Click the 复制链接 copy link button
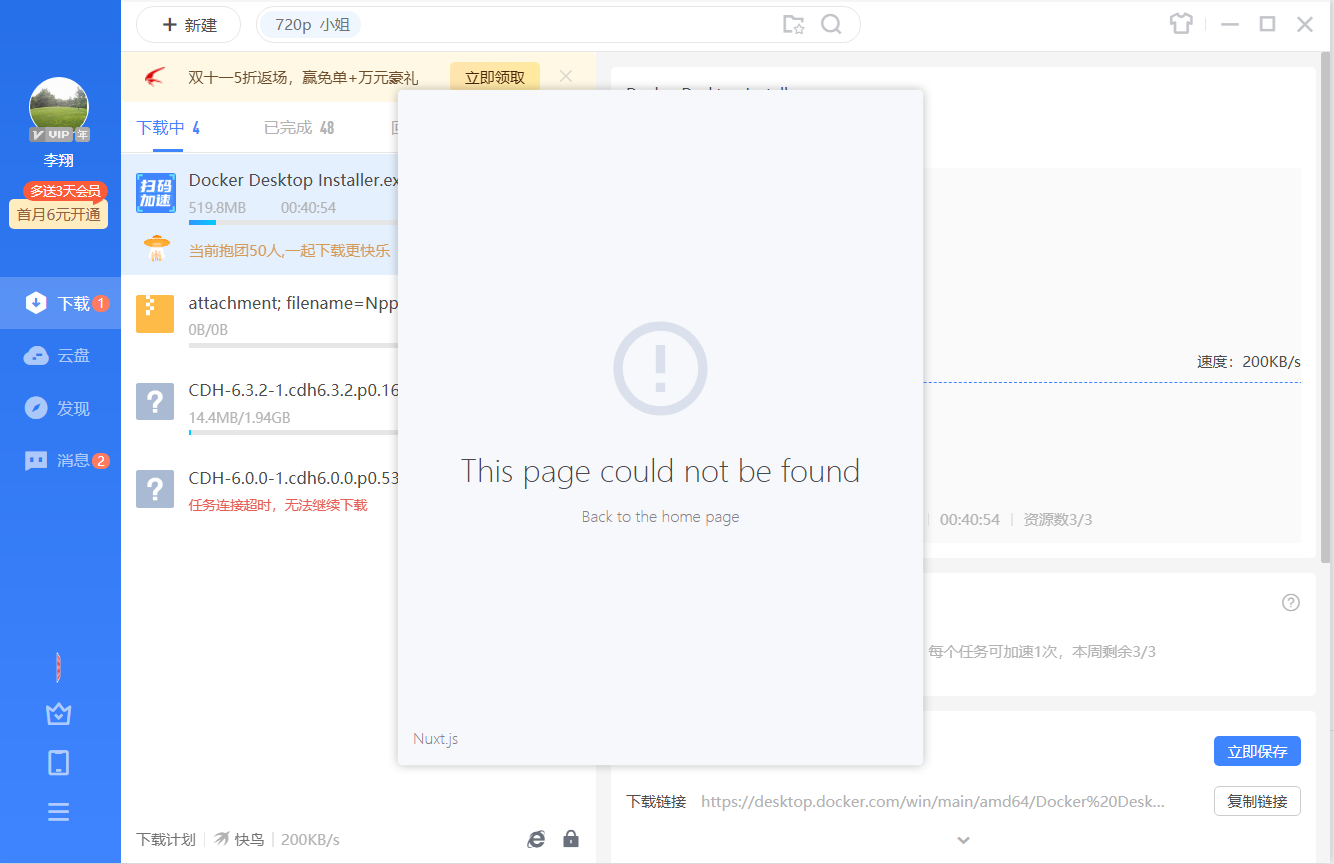This screenshot has height=864, width=1334. (1257, 801)
